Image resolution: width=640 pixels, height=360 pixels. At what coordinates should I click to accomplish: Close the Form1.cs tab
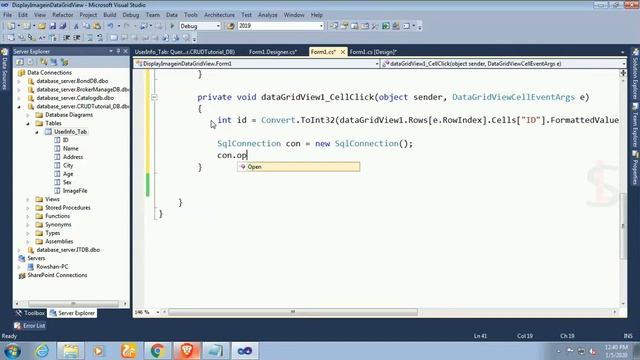click(343, 52)
